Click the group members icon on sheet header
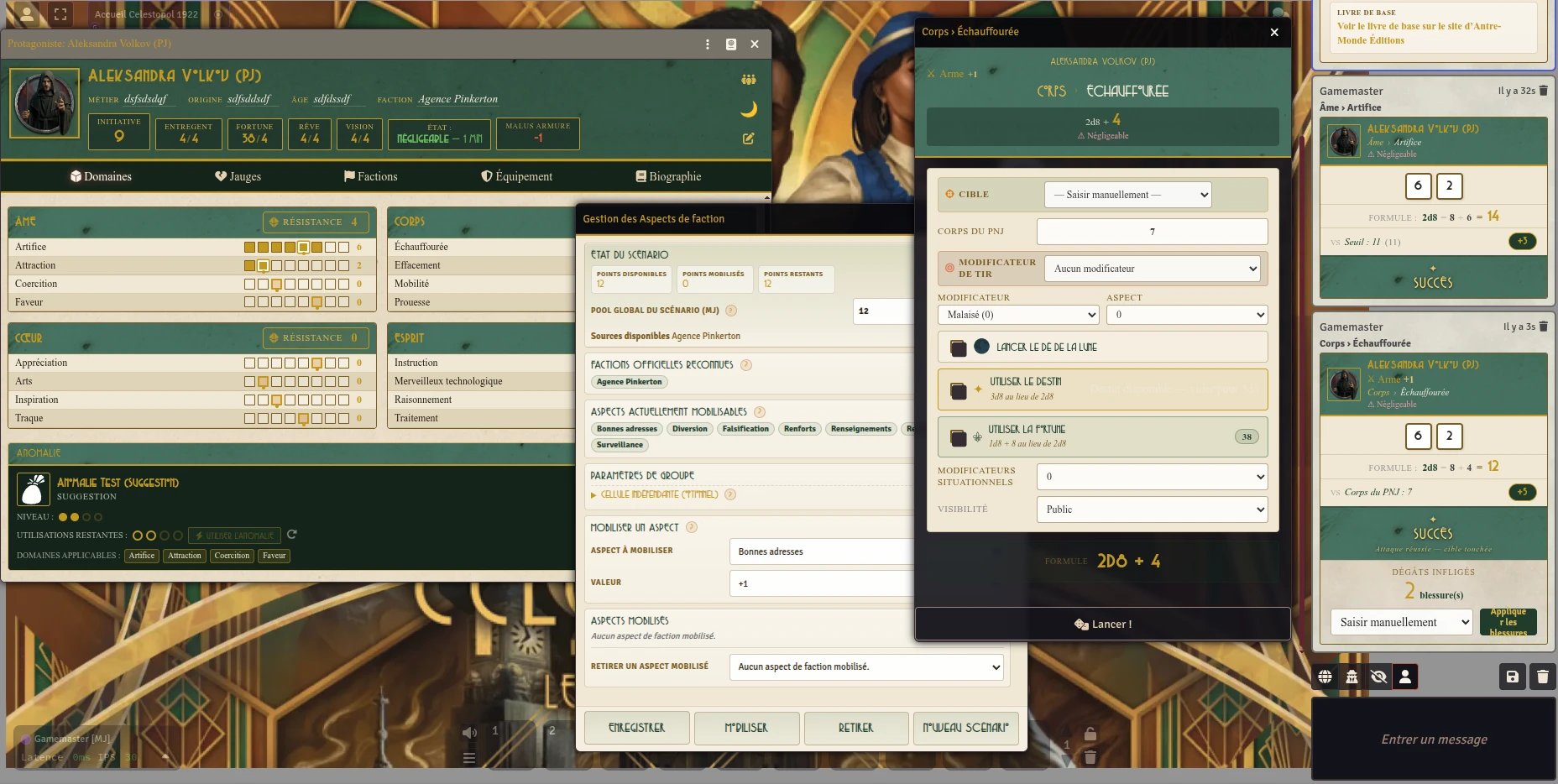This screenshot has width=1558, height=784. point(748,80)
